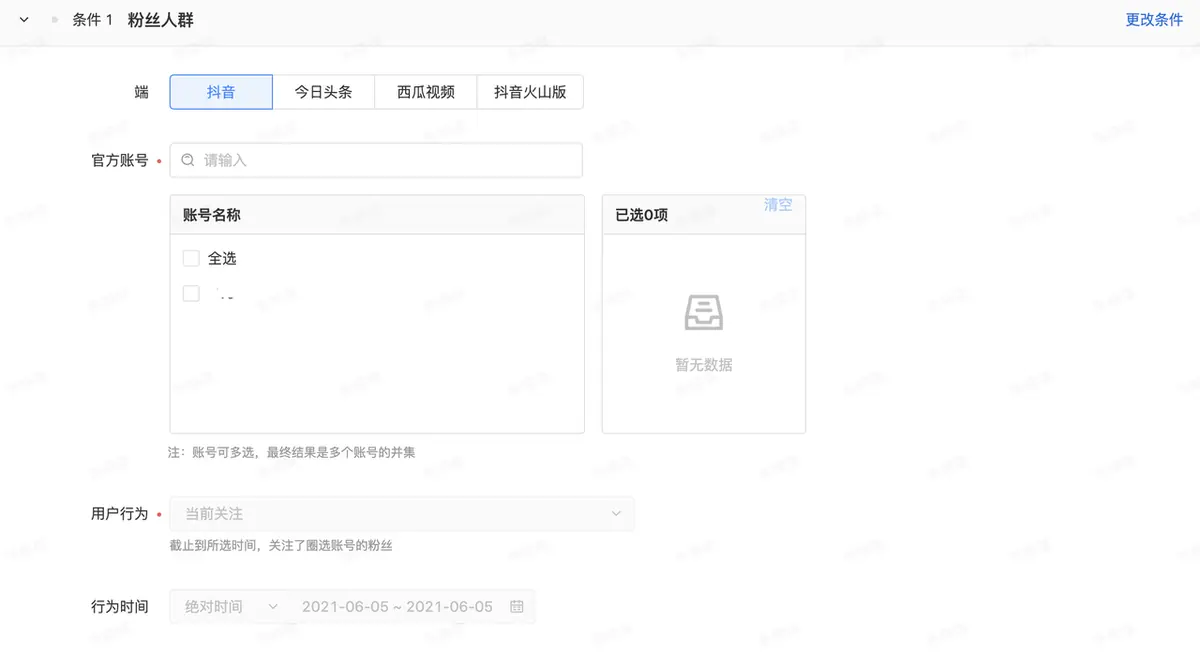Viewport: 1200px width, 652px height.
Task: Select the 抖音 tab
Action: (221, 92)
